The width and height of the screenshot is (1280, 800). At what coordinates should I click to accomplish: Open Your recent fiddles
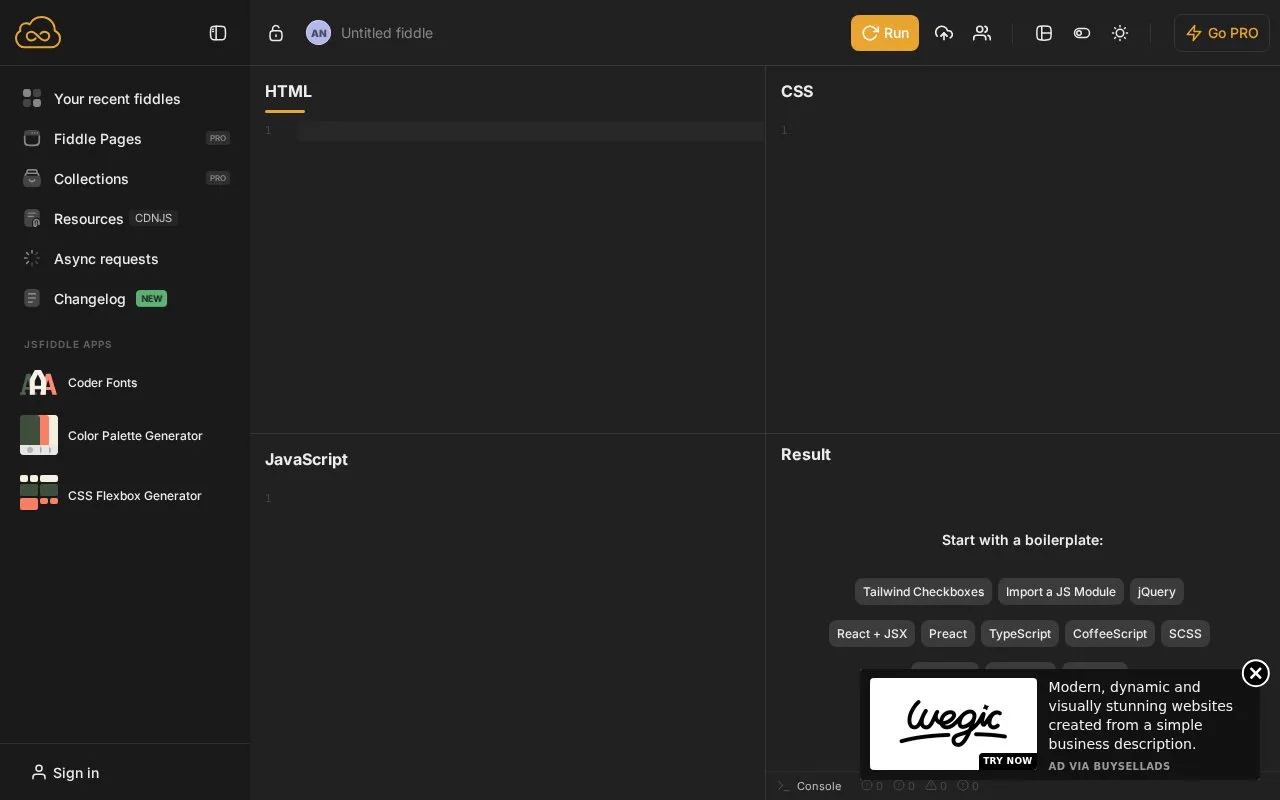(125, 98)
